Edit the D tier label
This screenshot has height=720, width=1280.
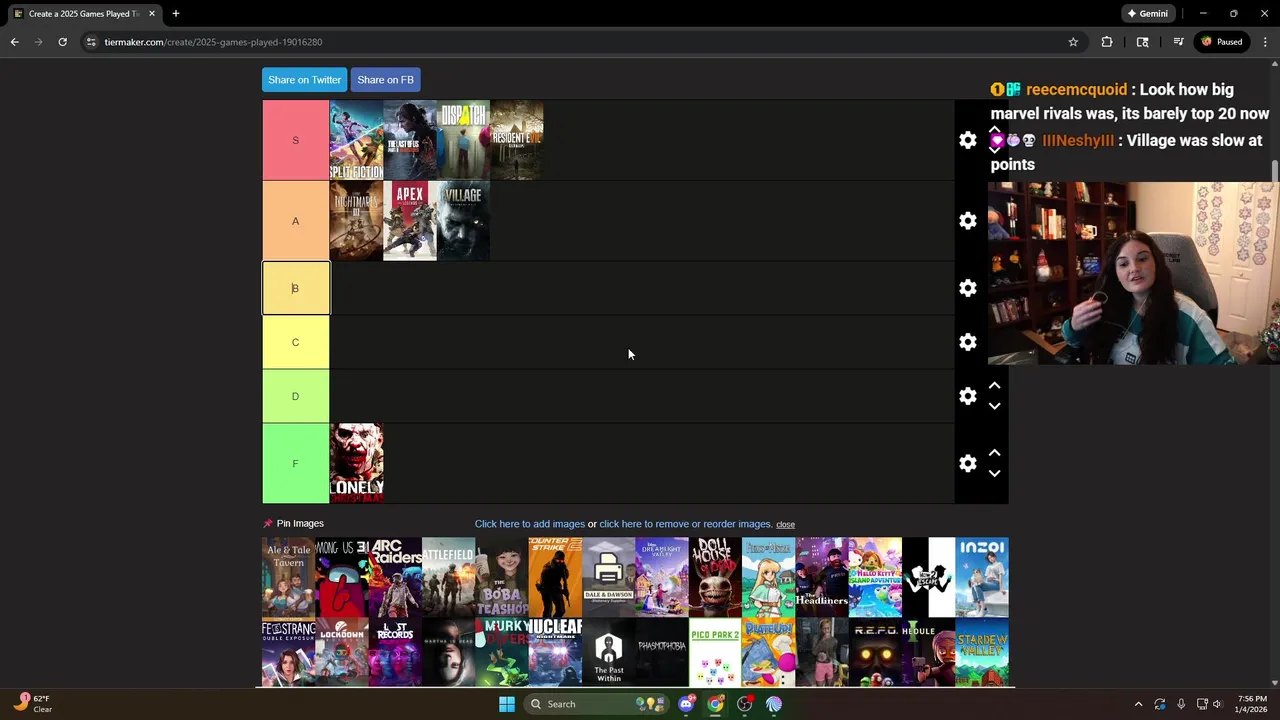click(x=295, y=396)
